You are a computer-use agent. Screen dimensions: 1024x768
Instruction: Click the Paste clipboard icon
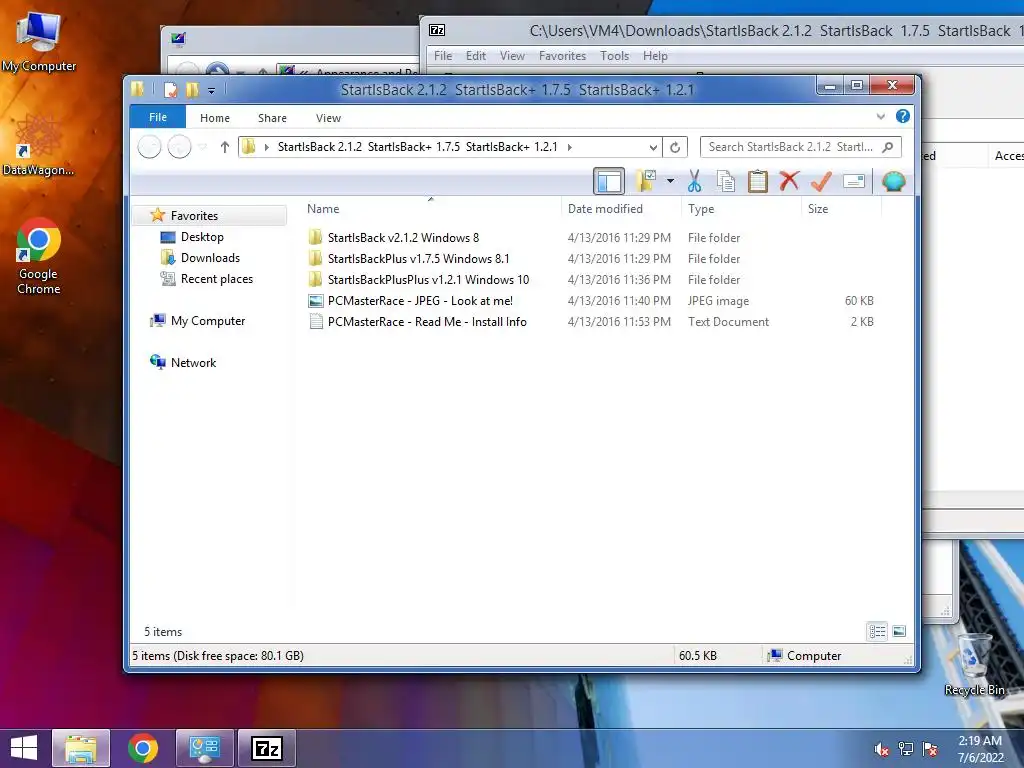pos(758,181)
